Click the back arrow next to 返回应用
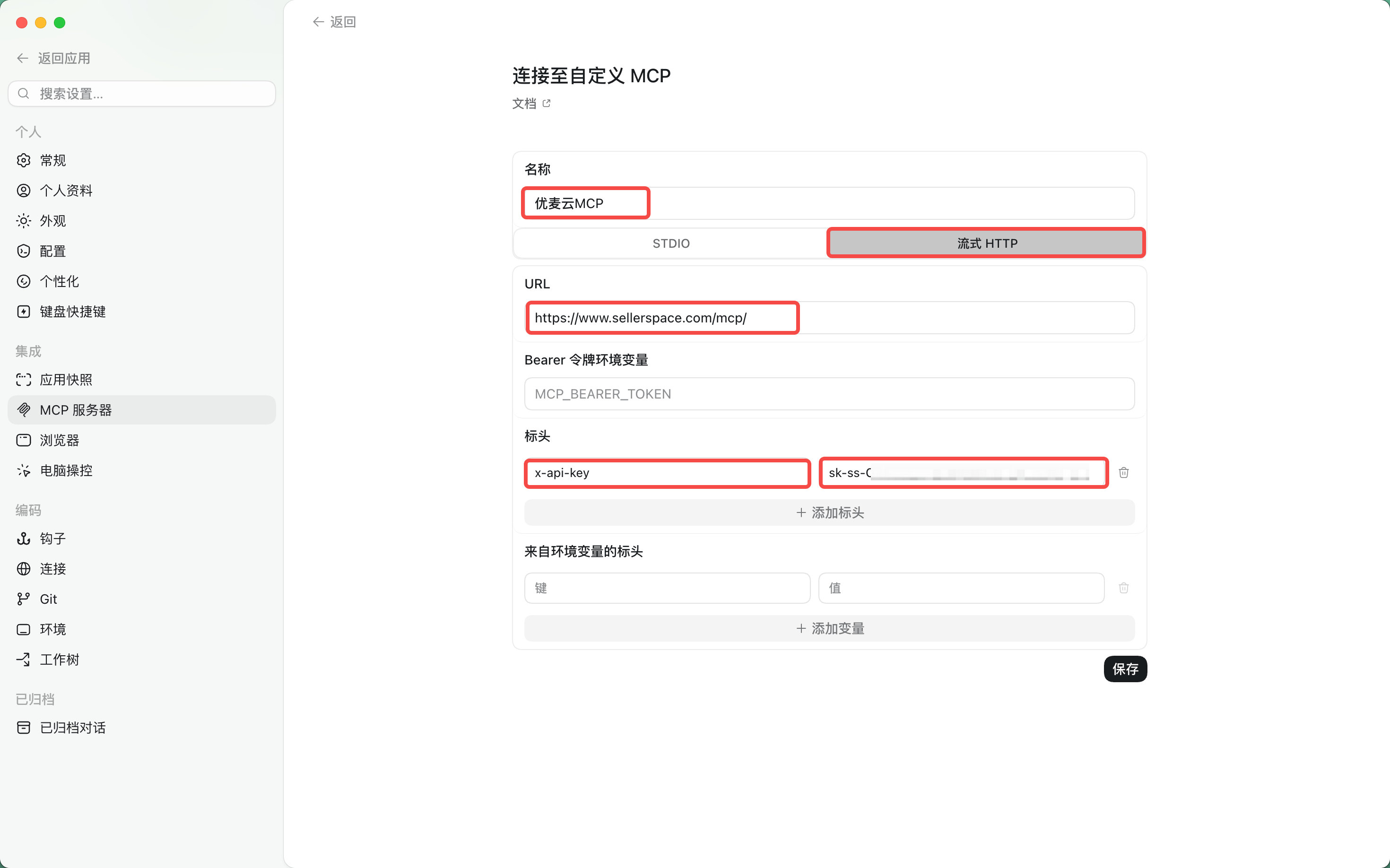Screen dimensions: 1390x868 pos(23,58)
